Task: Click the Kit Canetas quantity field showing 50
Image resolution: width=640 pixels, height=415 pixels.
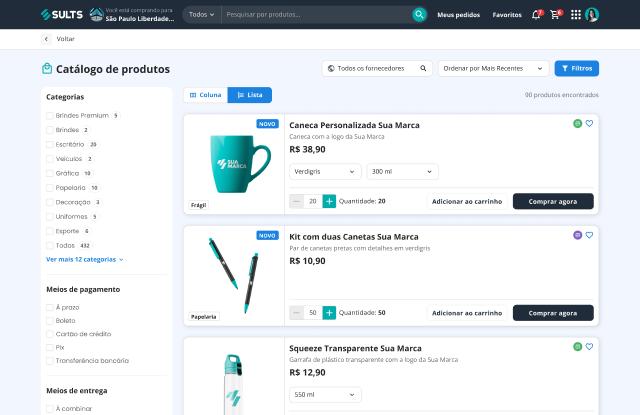Action: pos(313,313)
